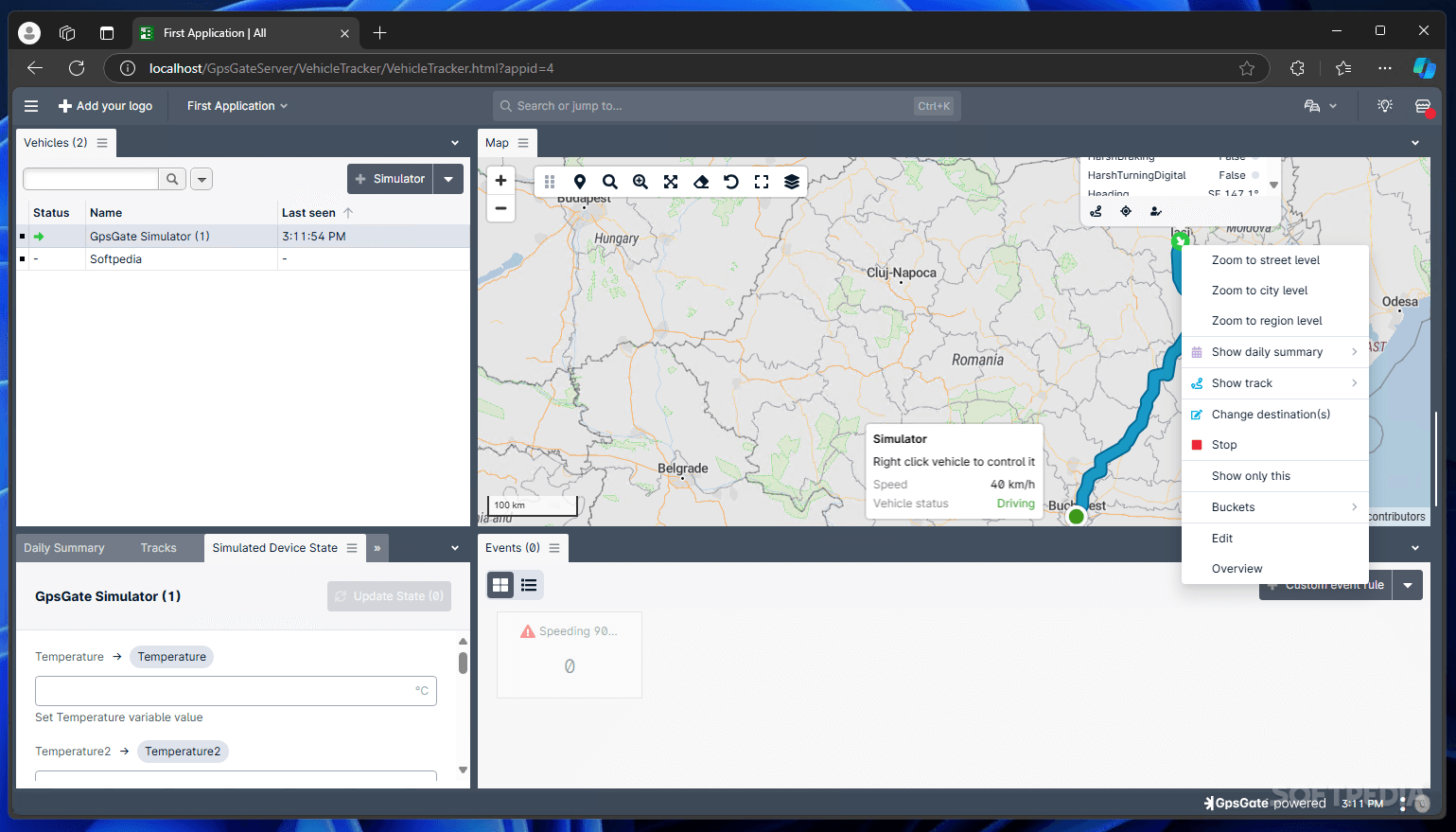Collapse the Map panel chevron

(x=1415, y=143)
